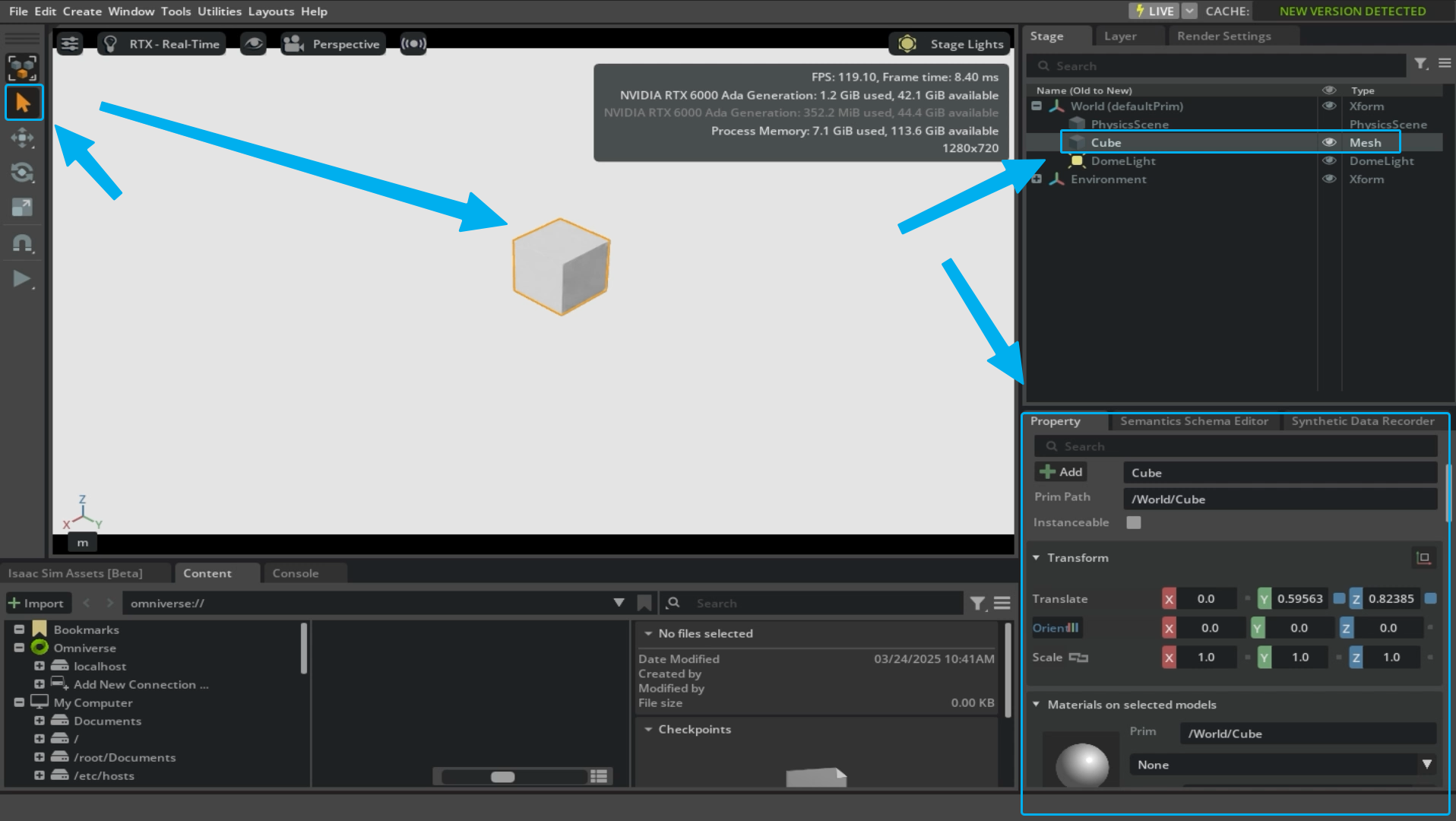Click the meters unit badge in viewport
The width and height of the screenshot is (1456, 821).
click(x=83, y=543)
